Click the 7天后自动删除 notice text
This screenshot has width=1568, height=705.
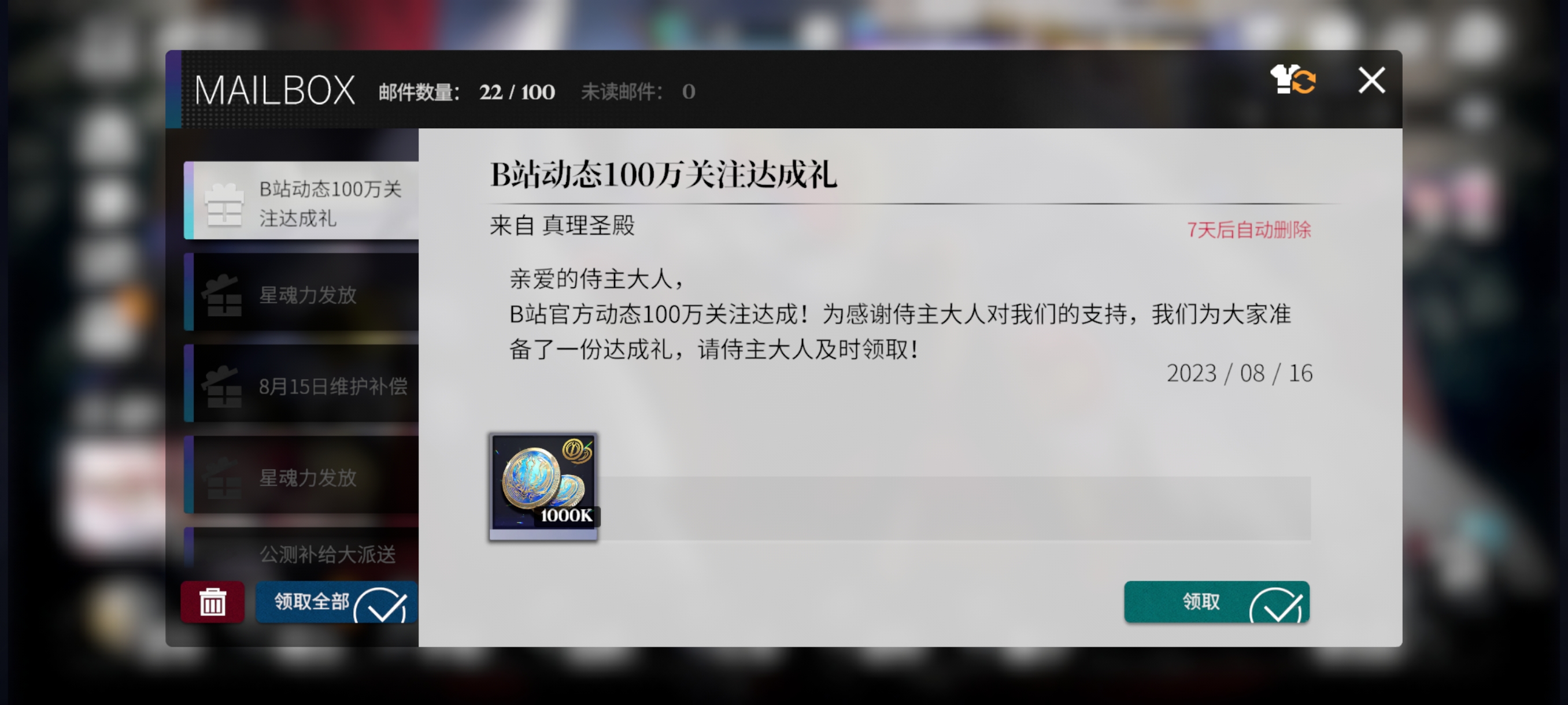tap(1249, 230)
